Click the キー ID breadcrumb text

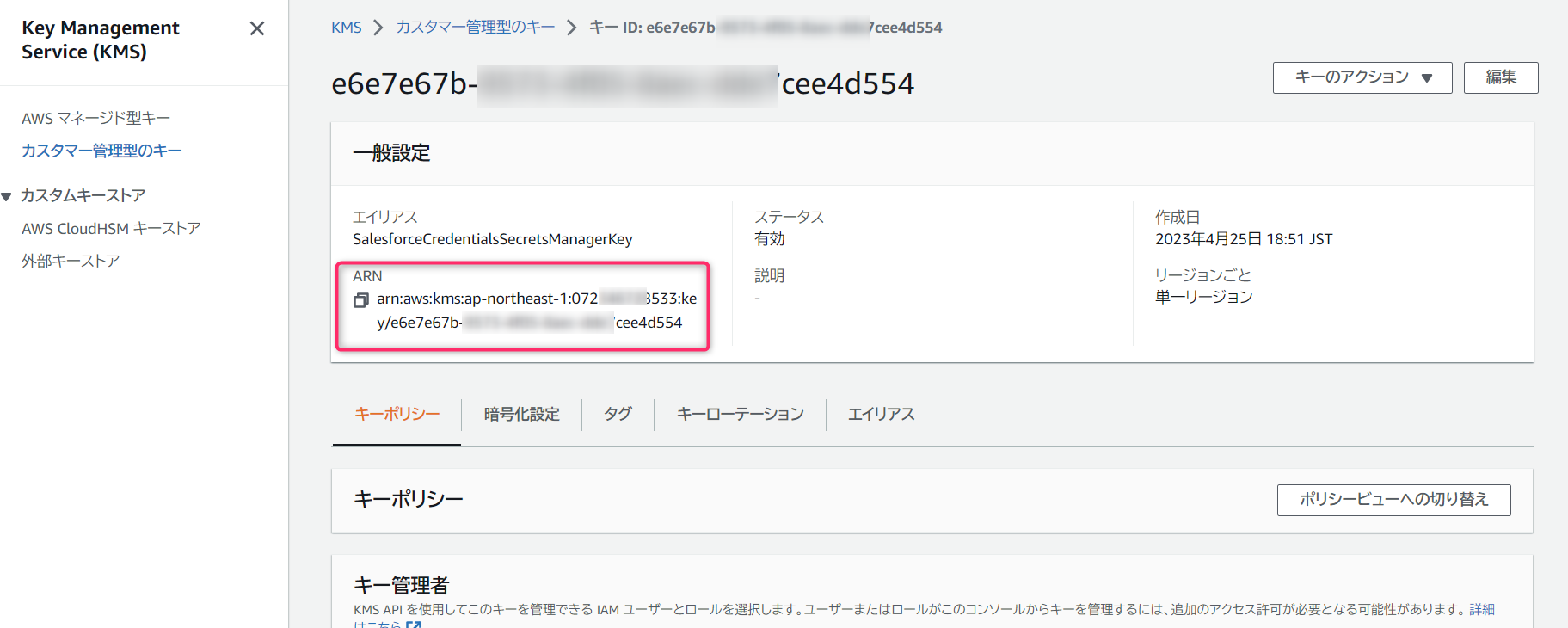pyautogui.click(x=766, y=28)
